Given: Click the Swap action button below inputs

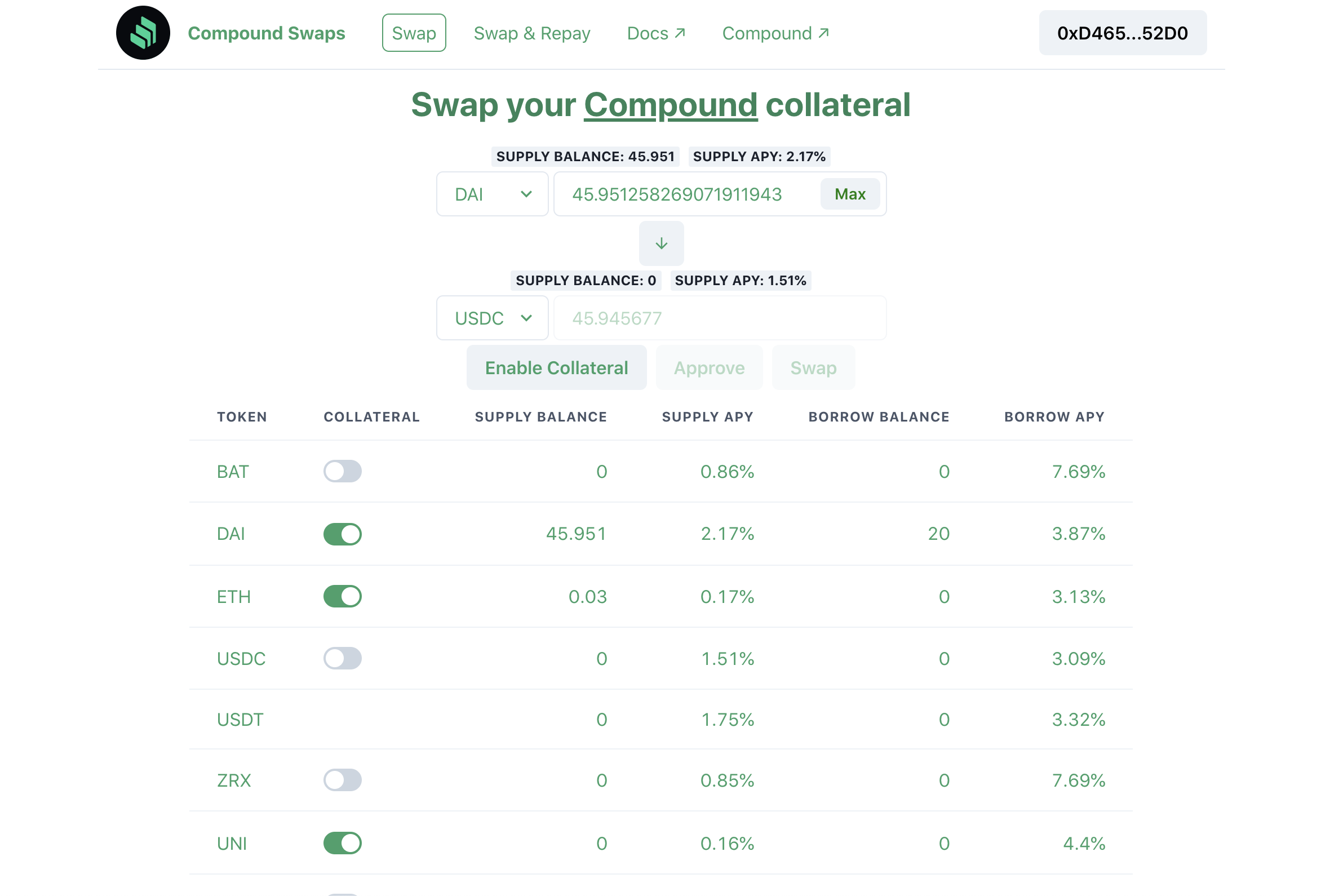Looking at the screenshot, I should [813, 368].
